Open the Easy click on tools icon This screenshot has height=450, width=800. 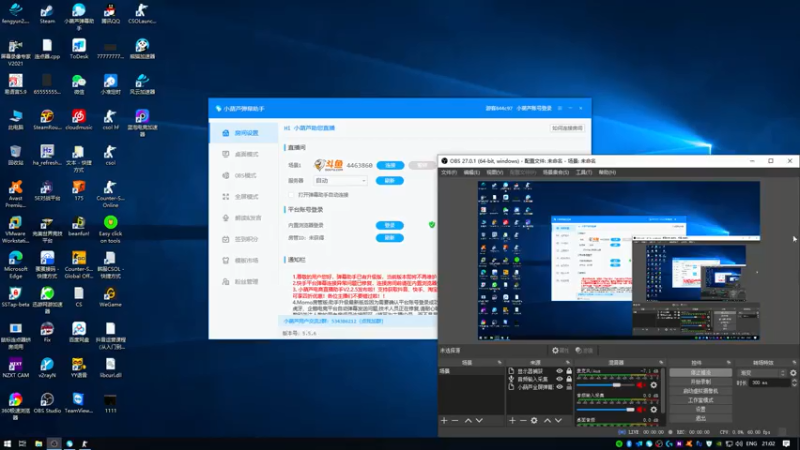(110, 229)
